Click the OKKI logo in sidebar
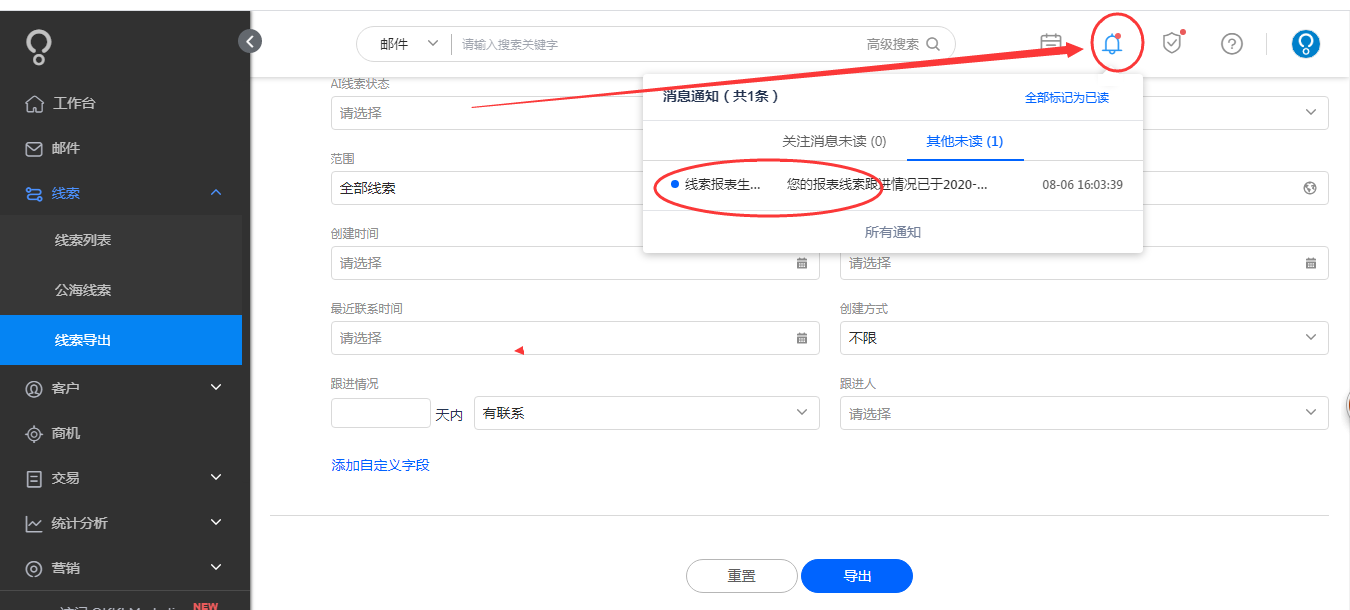The width and height of the screenshot is (1350, 610). [37, 45]
